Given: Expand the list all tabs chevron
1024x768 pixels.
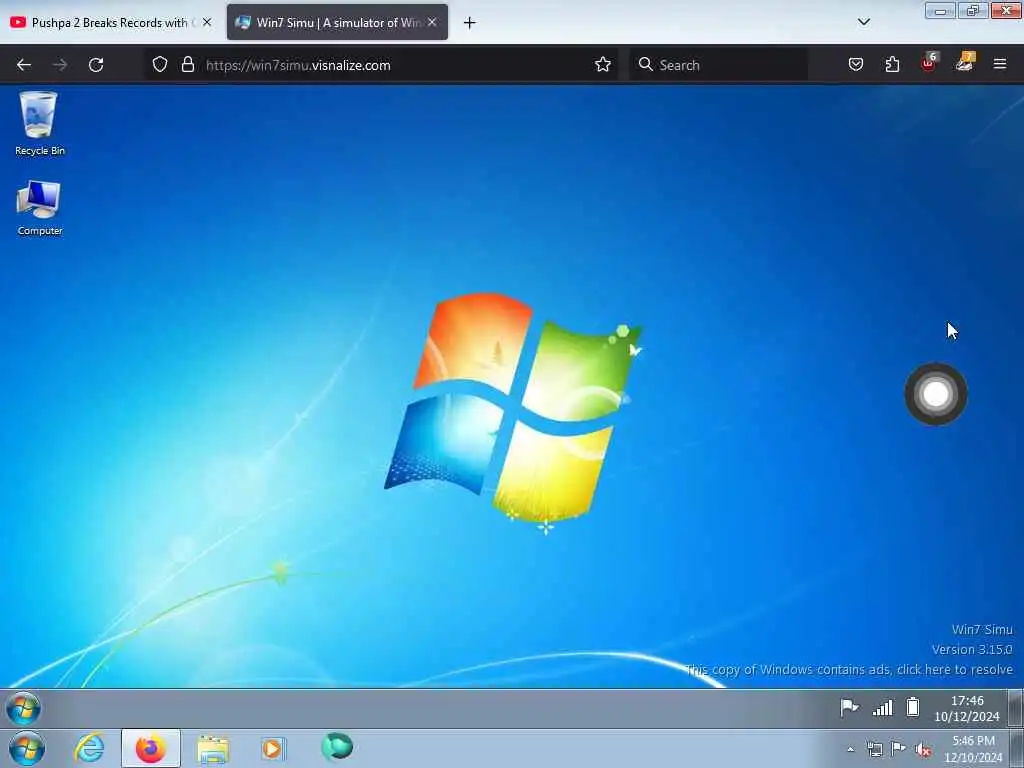Looking at the screenshot, I should click(x=863, y=22).
